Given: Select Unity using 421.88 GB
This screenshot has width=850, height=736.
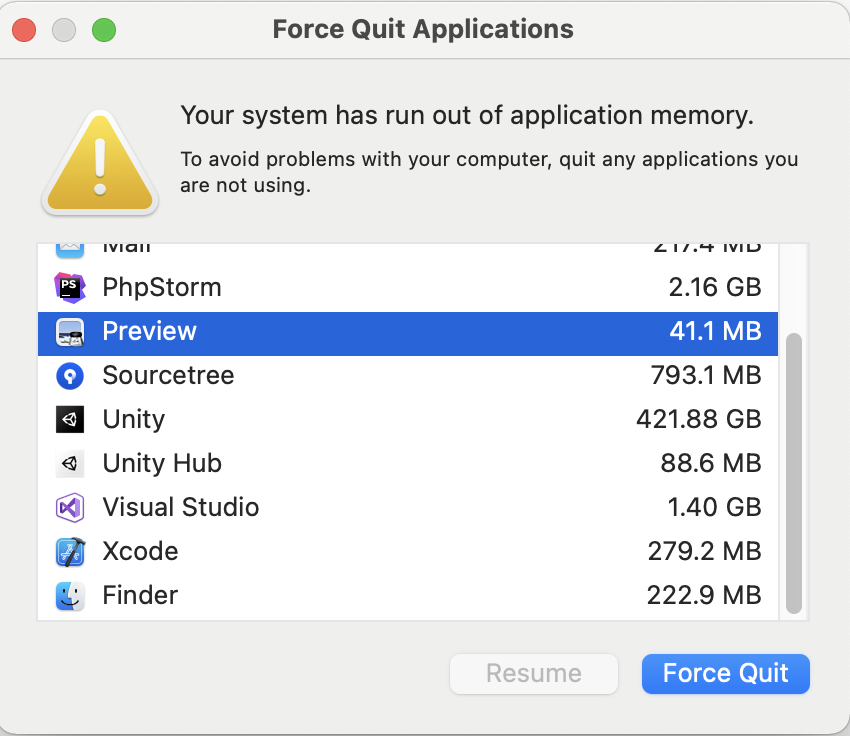Looking at the screenshot, I should tap(400, 420).
